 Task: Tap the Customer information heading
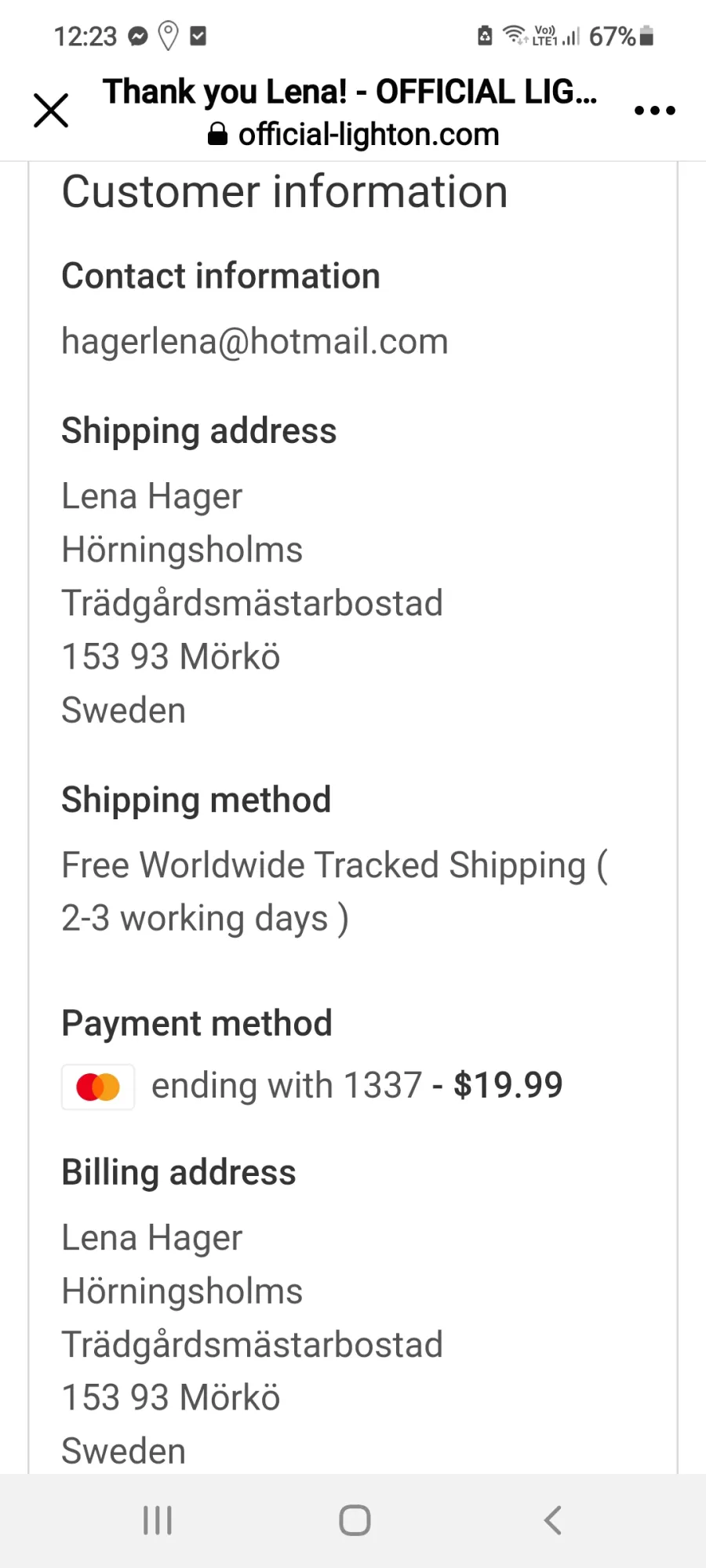(285, 192)
